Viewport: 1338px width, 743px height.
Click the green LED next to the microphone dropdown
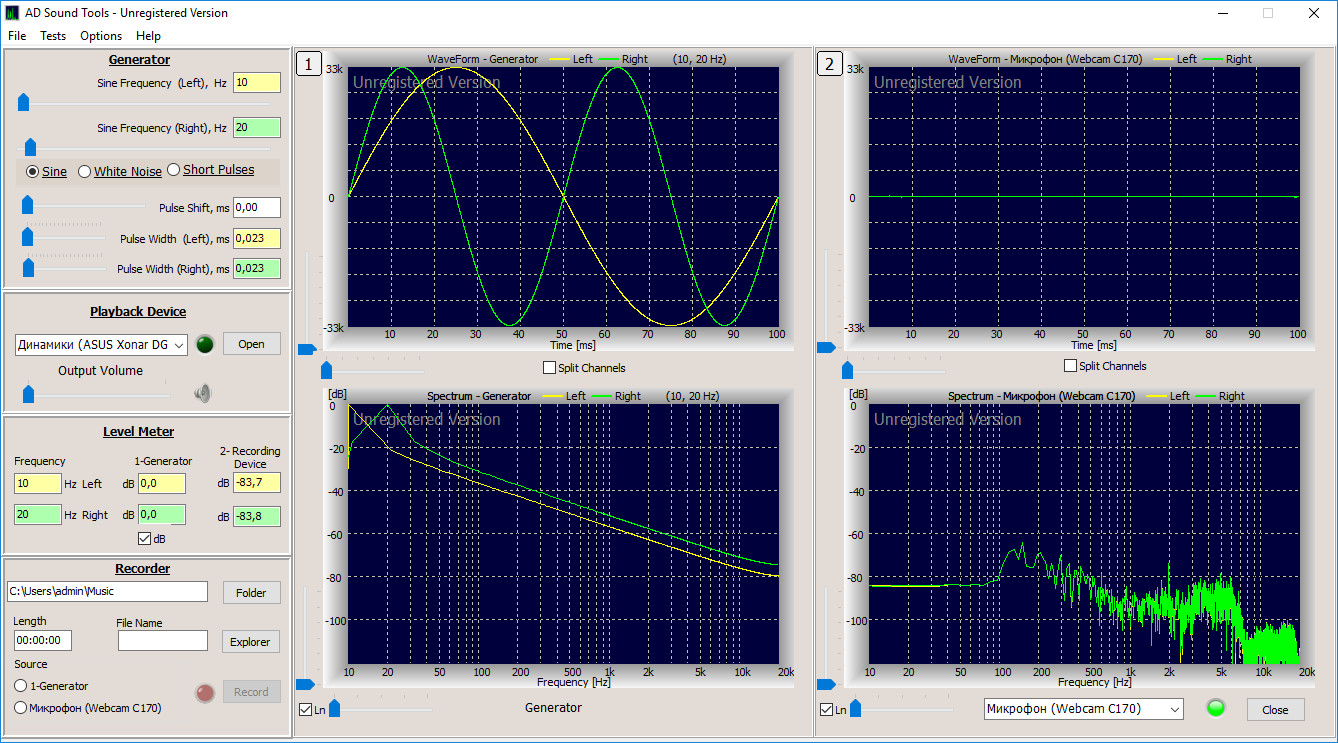click(1215, 707)
